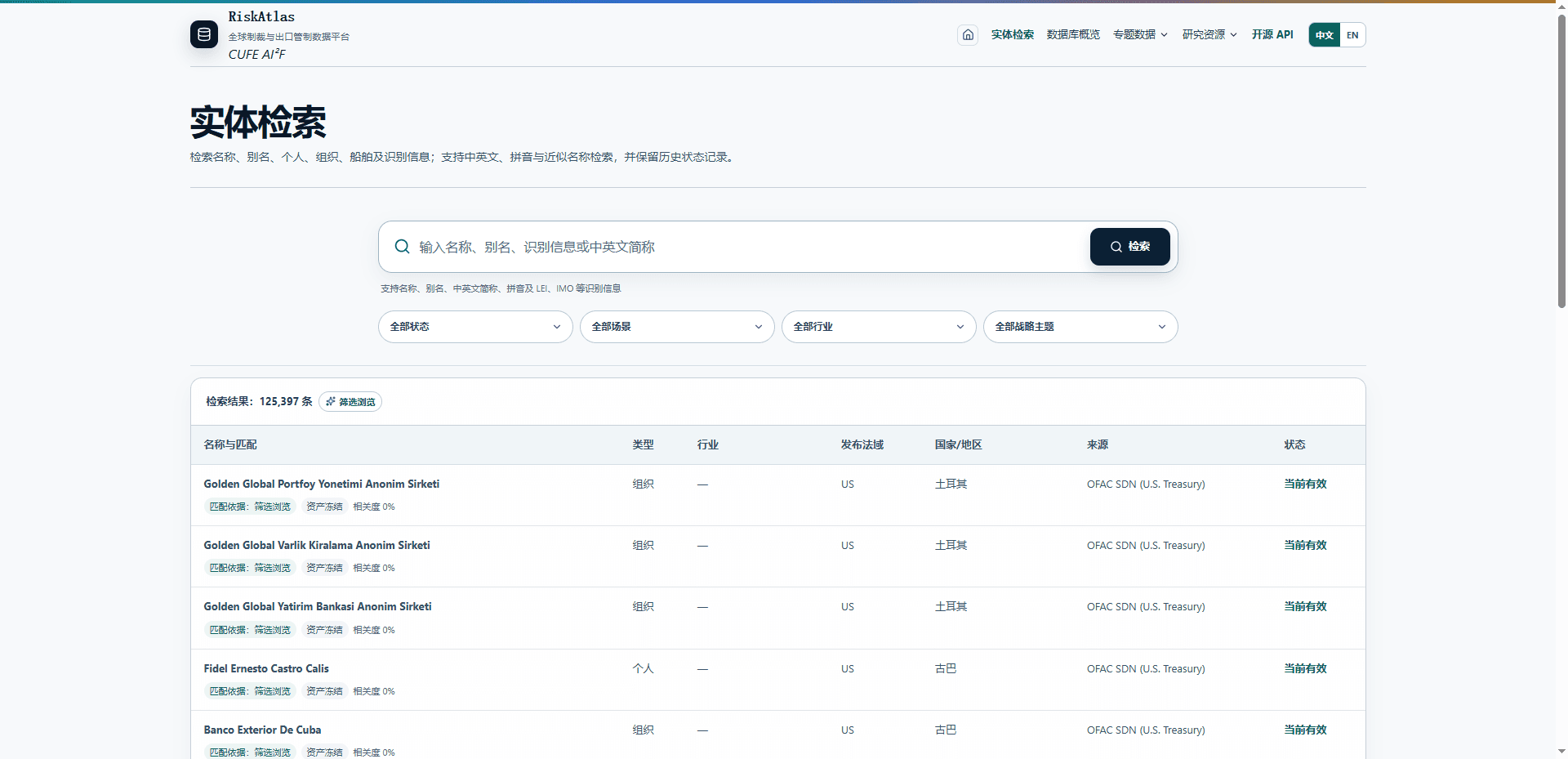Screen dimensions: 1568x759
Task: Click 状态 column header
Action: (x=1294, y=444)
